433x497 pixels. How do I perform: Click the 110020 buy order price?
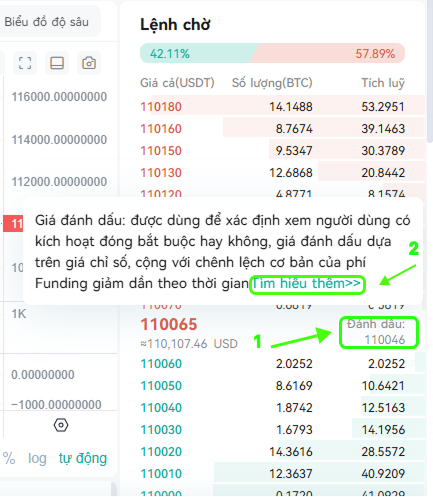click(161, 452)
